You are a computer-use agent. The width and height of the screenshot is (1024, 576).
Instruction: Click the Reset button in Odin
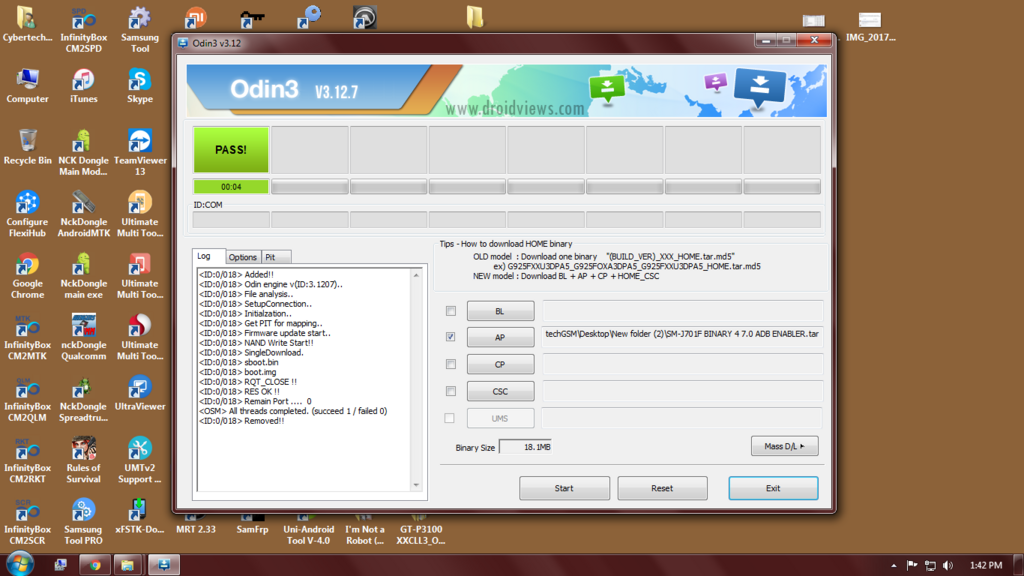coord(662,488)
